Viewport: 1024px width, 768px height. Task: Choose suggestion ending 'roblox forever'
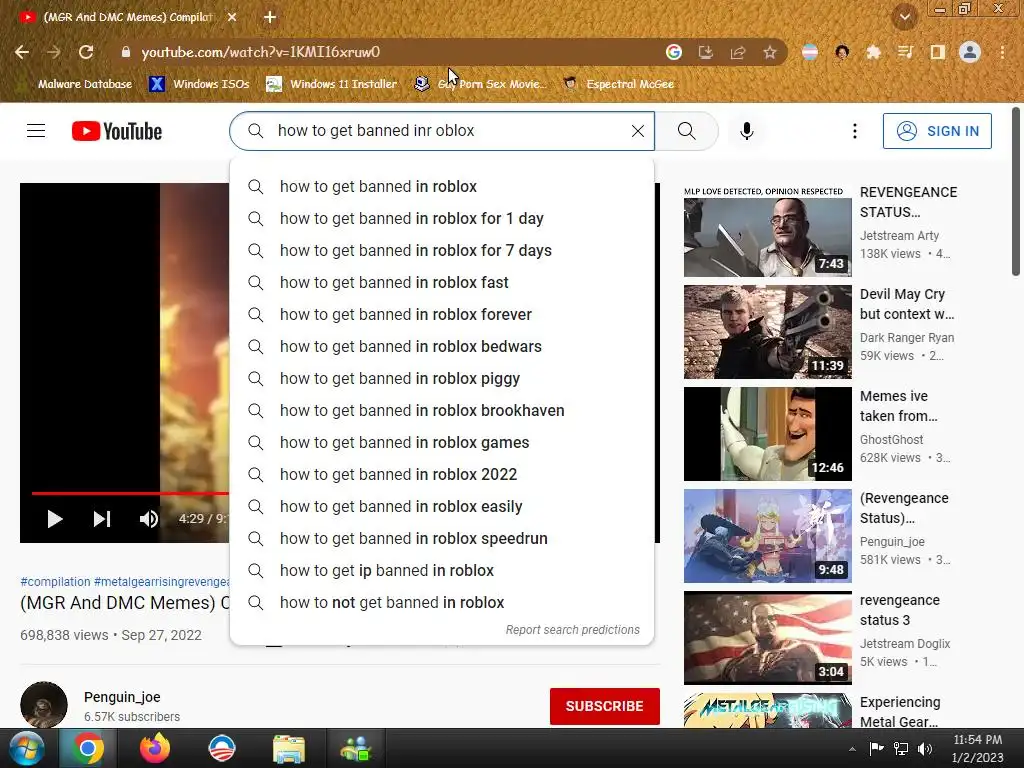pyautogui.click(x=441, y=315)
